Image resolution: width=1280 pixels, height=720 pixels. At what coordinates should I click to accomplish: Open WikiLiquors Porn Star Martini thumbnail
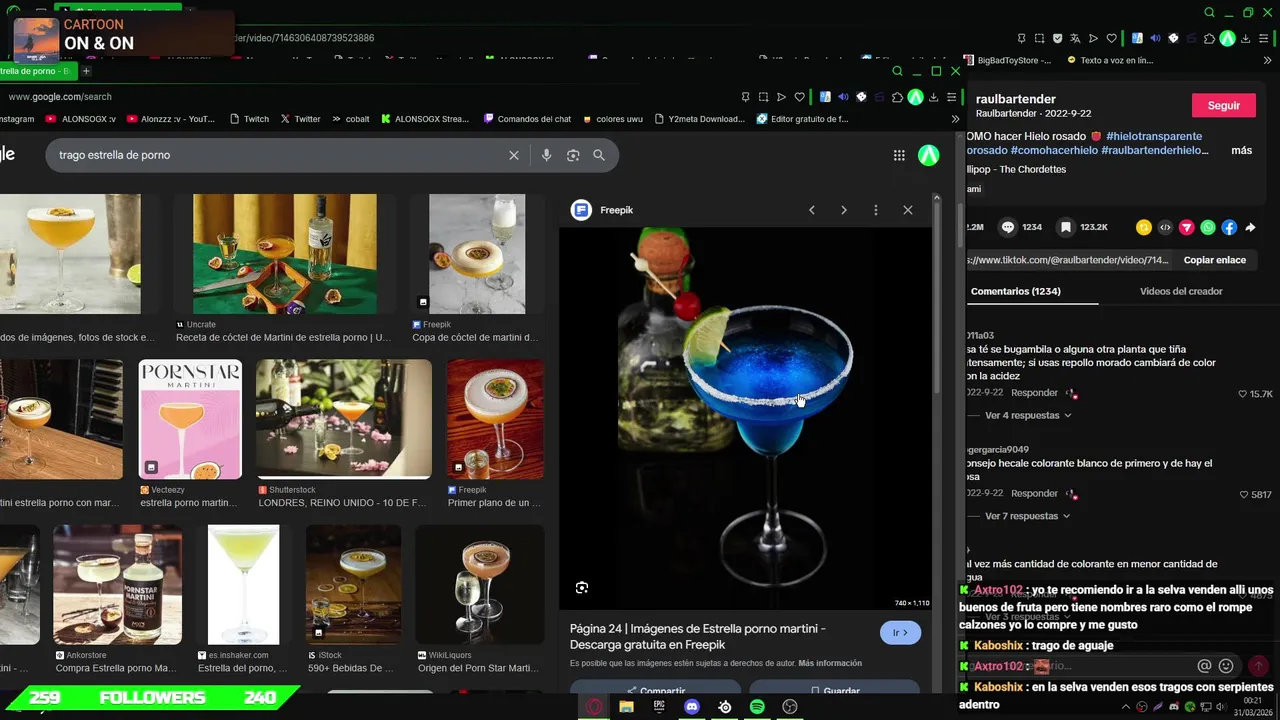[479, 585]
